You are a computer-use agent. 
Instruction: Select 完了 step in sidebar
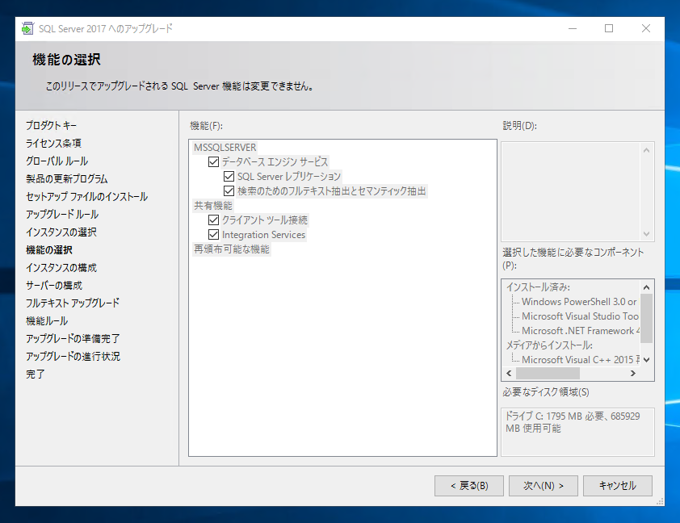(x=35, y=374)
